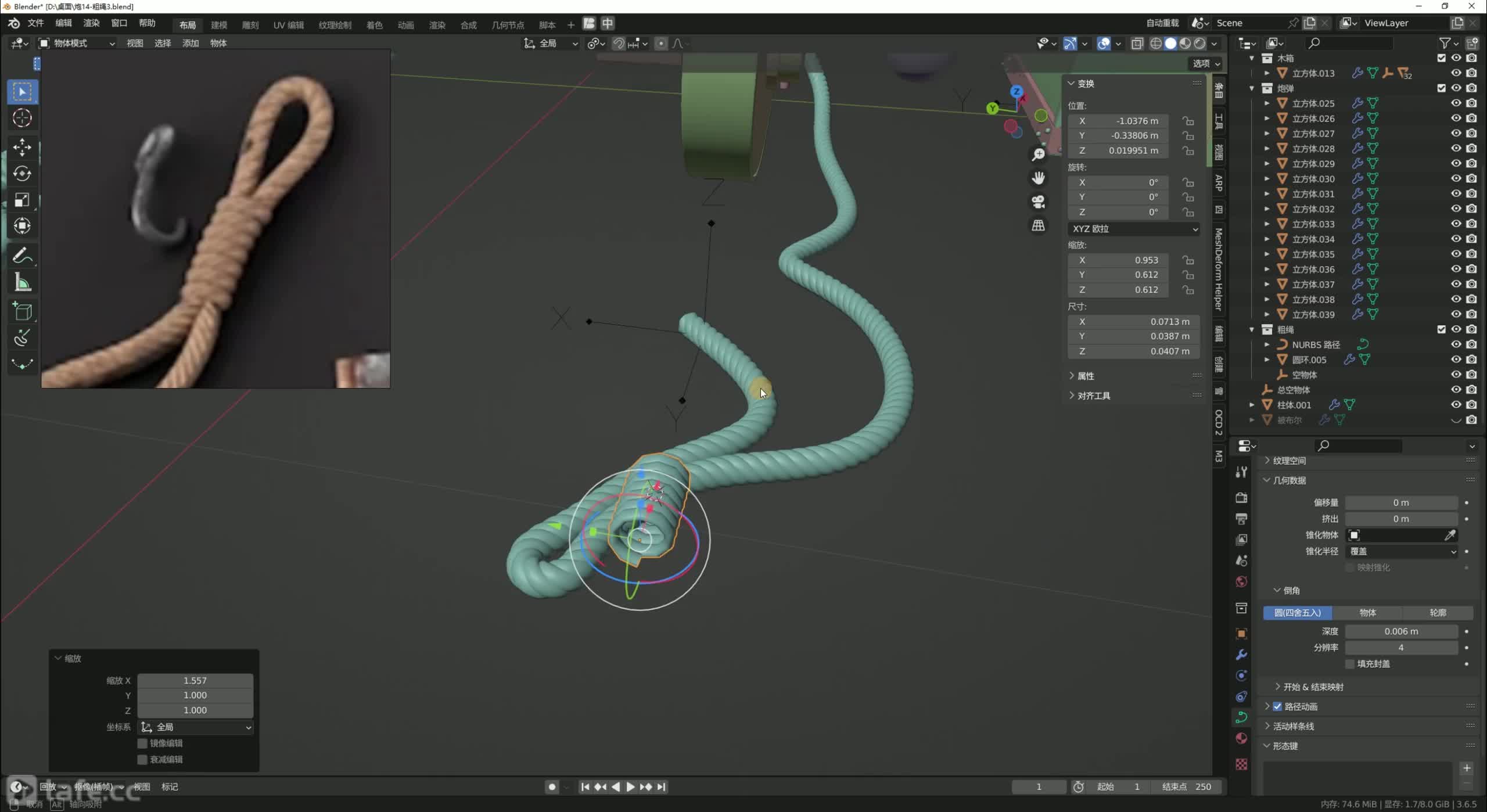Open the Object properties orange square tab

(1241, 634)
